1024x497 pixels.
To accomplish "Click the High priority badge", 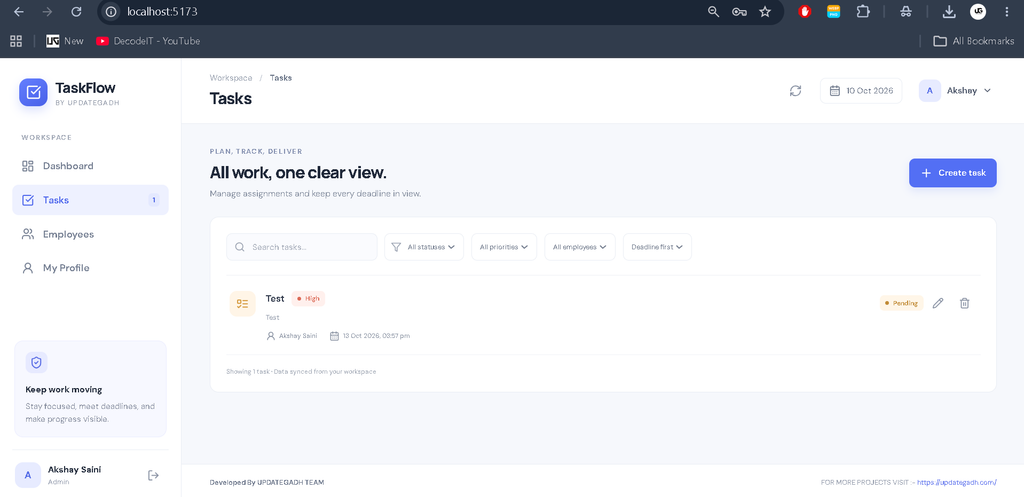I will coord(308,298).
